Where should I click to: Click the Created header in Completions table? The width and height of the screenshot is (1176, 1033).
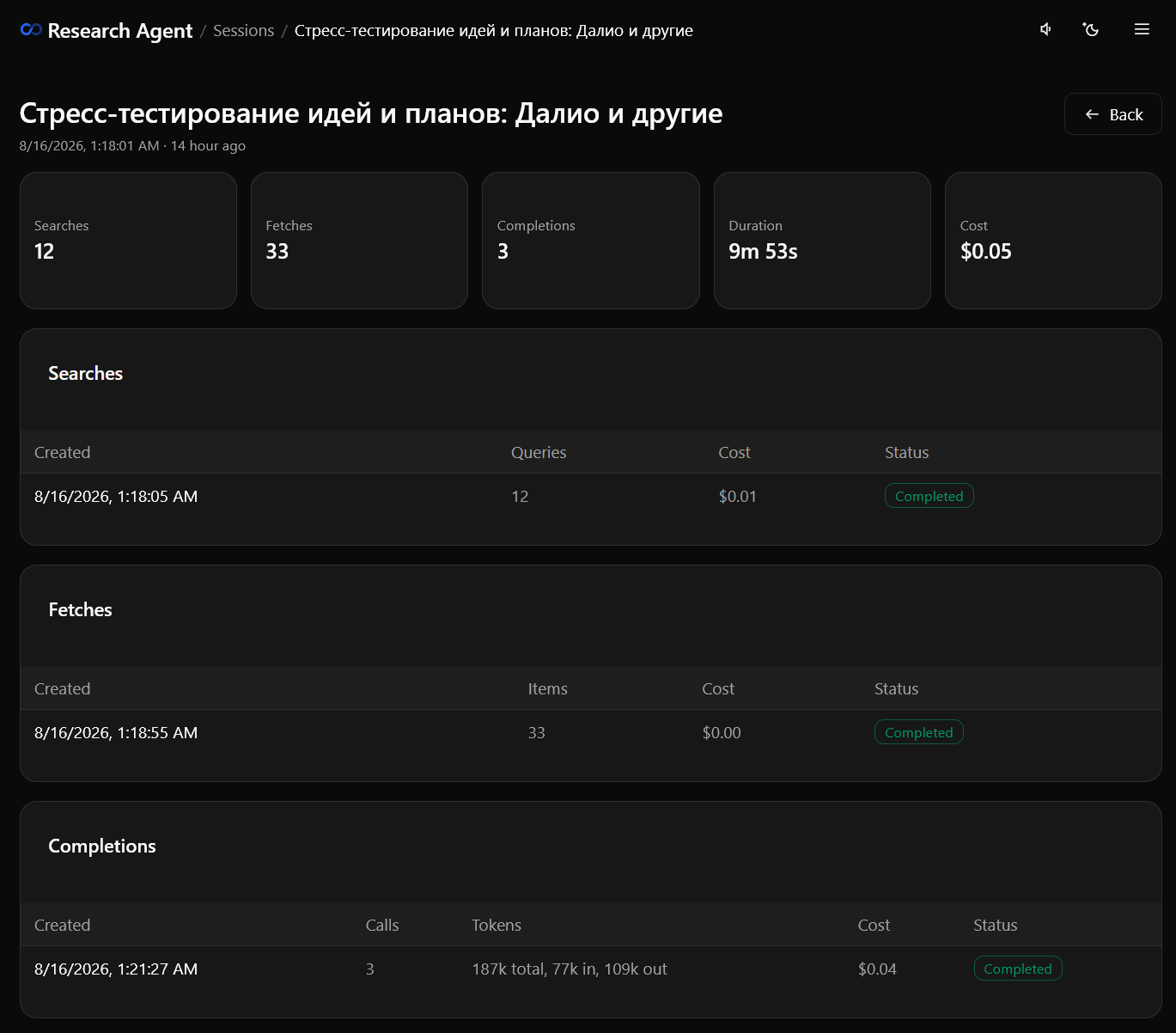[x=62, y=926]
